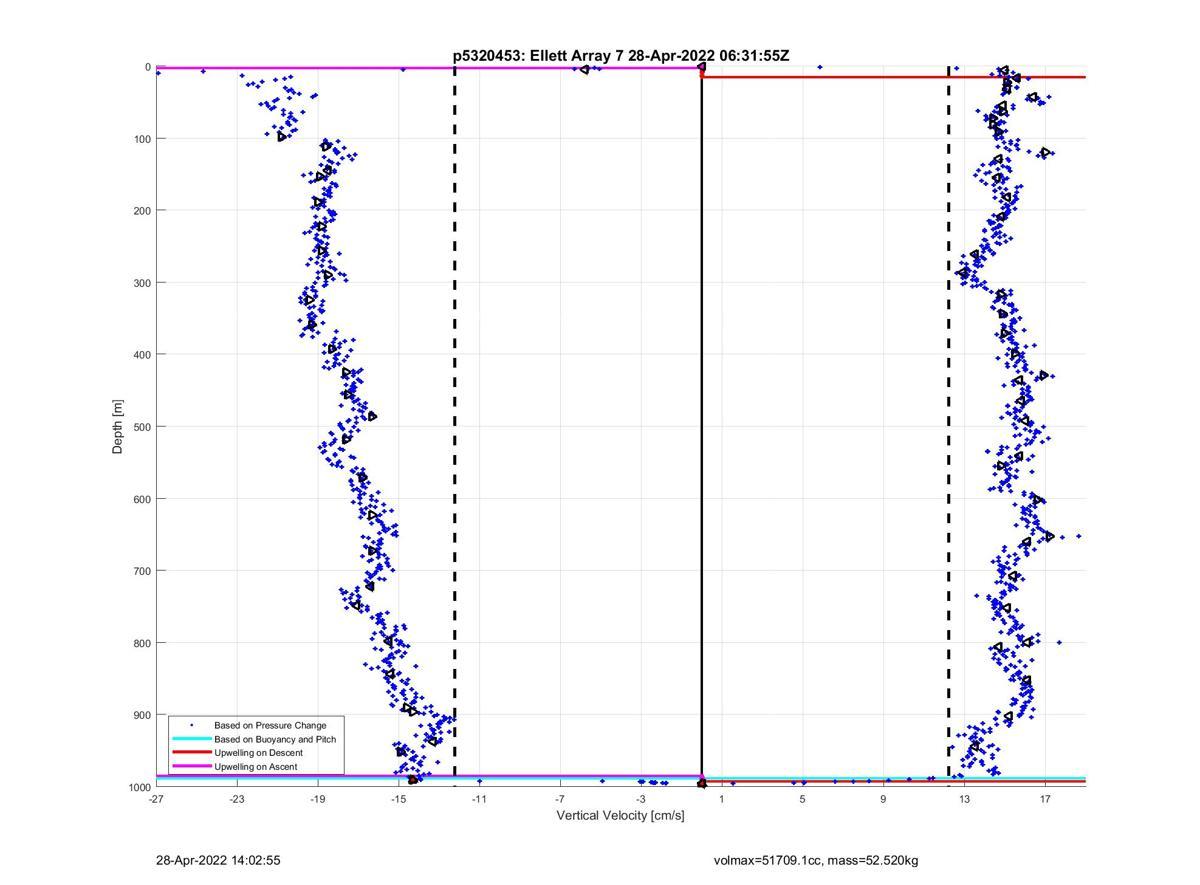
Task: Click x-axis tick label -3
Action: point(641,799)
